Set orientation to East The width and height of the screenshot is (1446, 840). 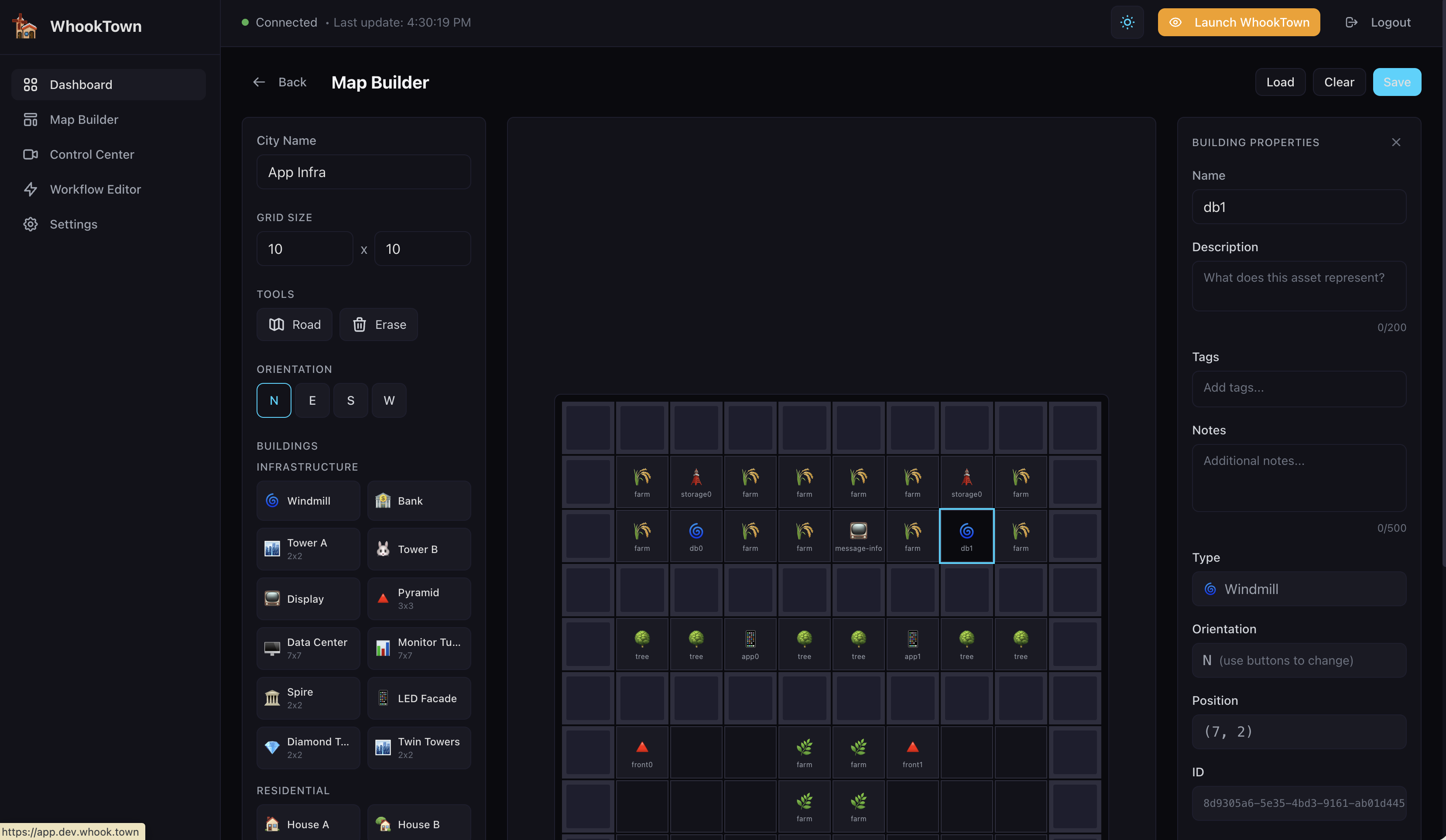(x=312, y=400)
